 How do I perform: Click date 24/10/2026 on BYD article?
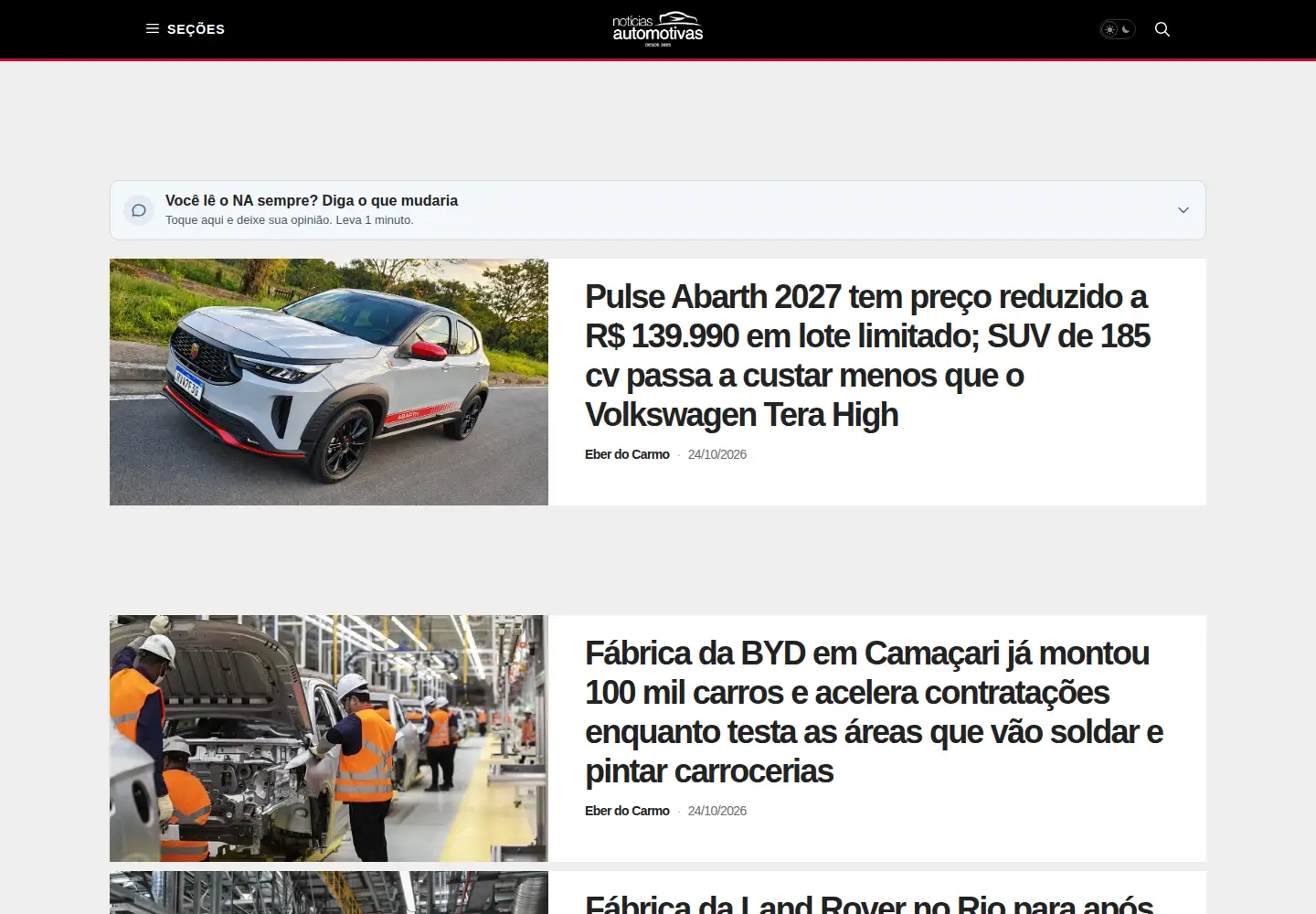click(717, 811)
